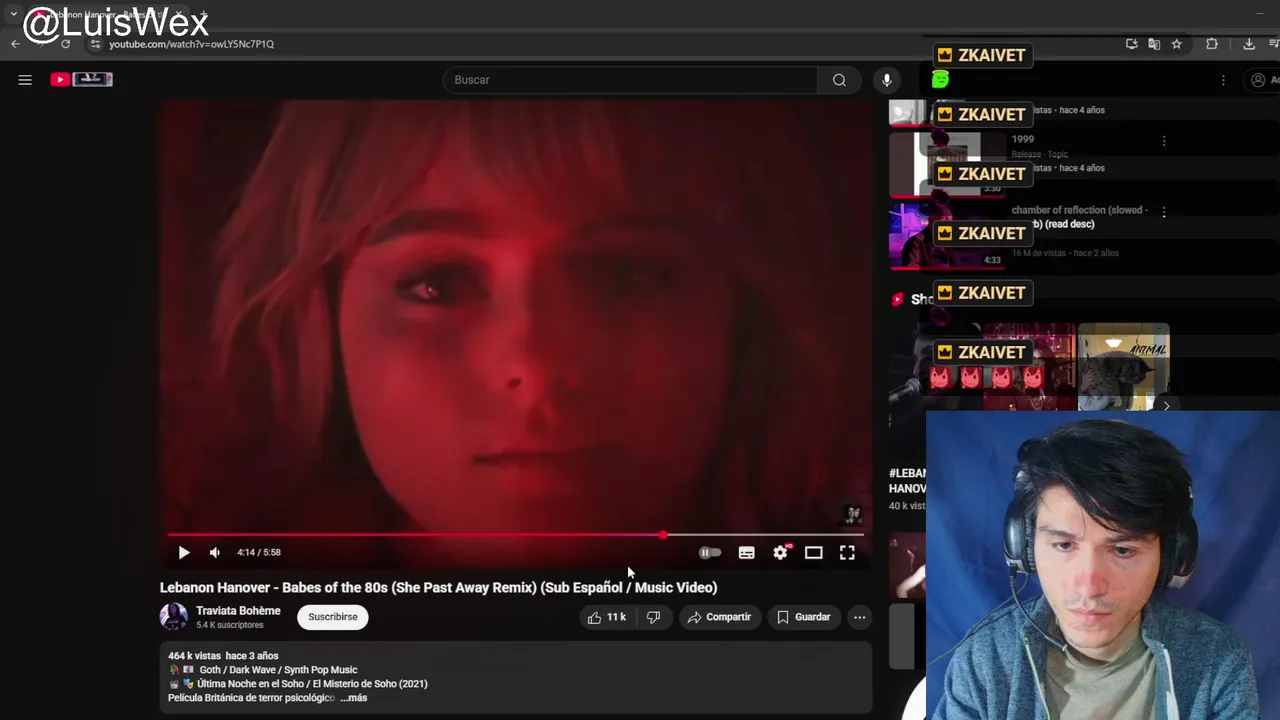Click the 4:14 / 5:58 time display

pos(259,552)
